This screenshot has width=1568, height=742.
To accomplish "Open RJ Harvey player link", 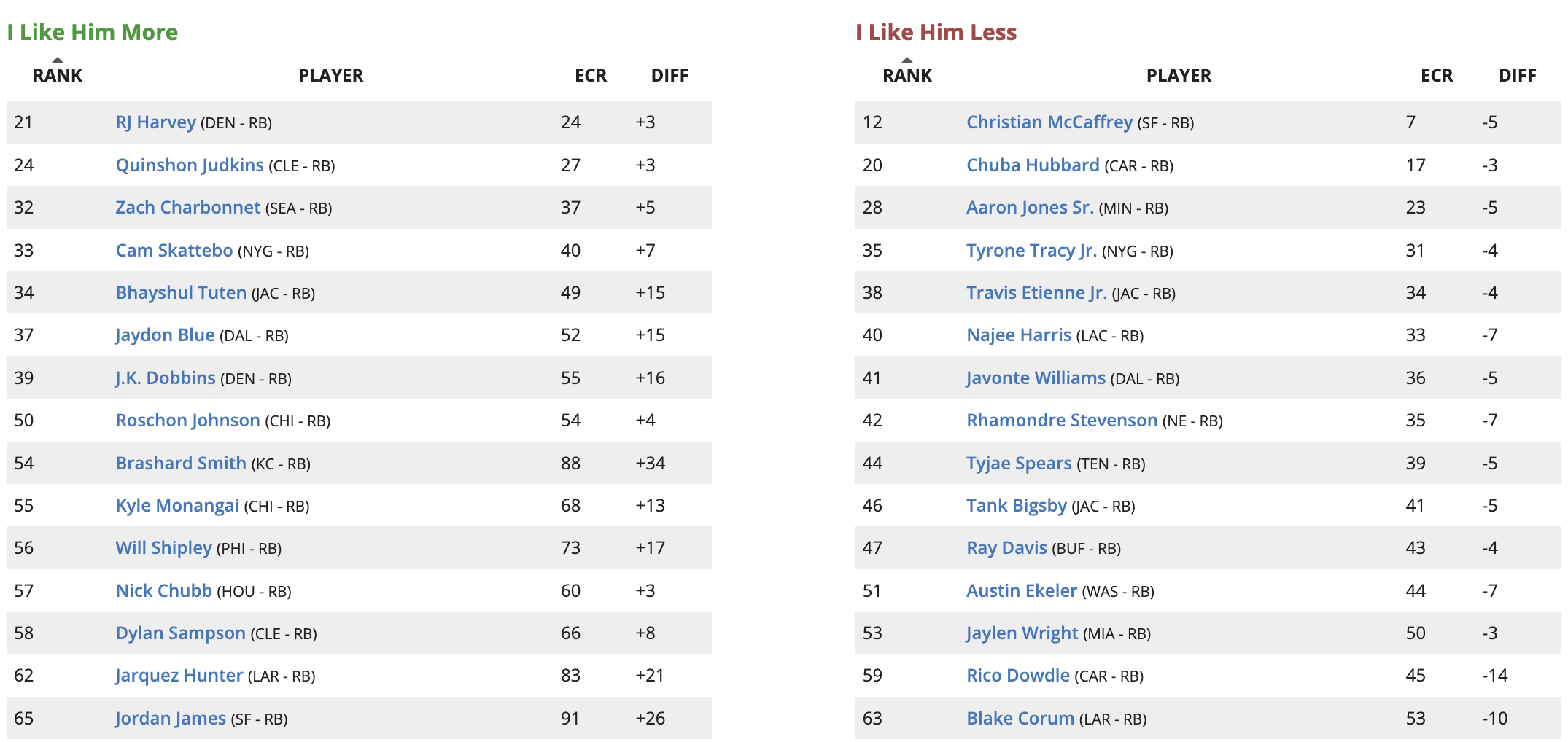I will (155, 122).
